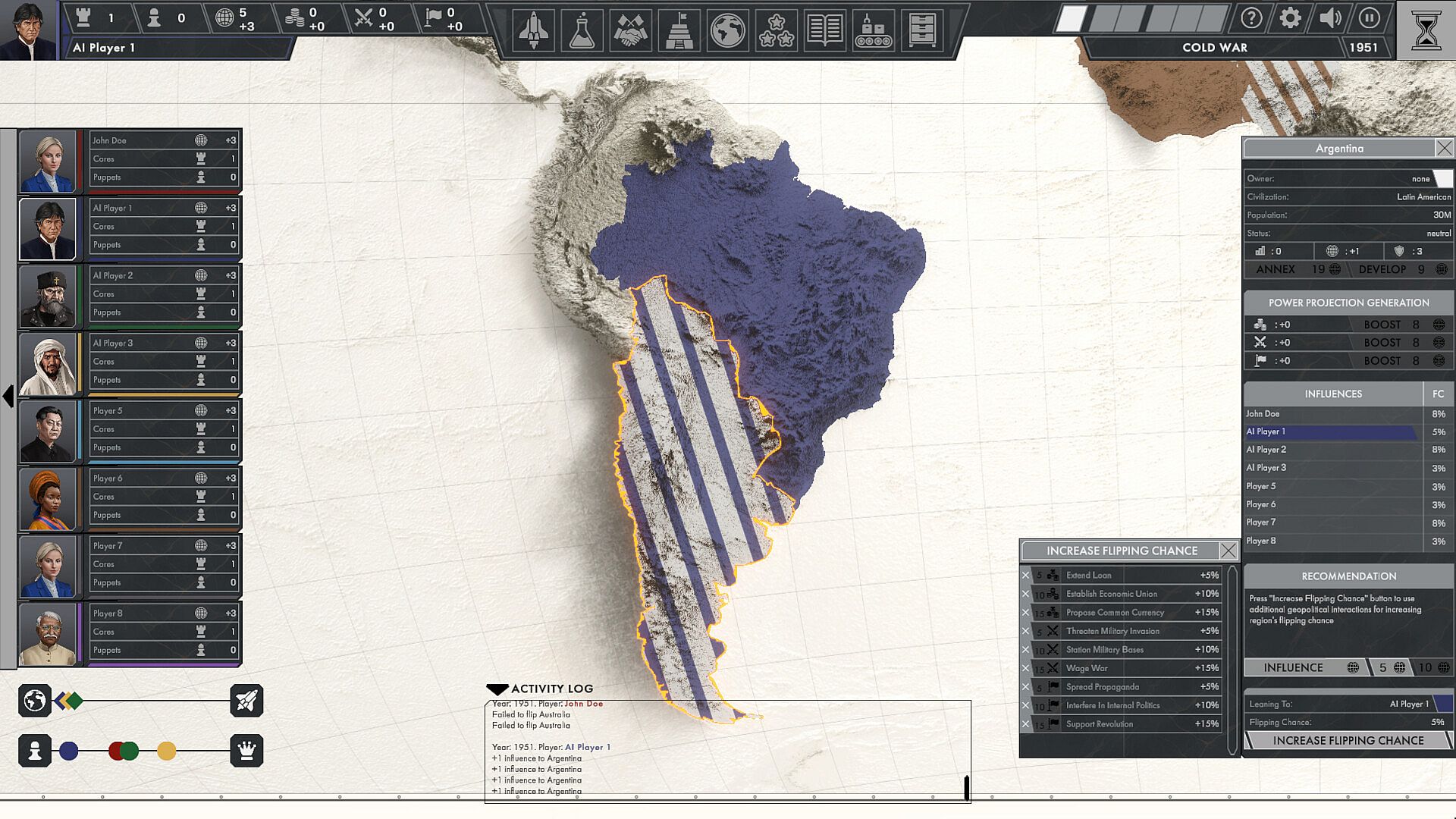The image size is (1456, 819).
Task: Pause the game
Action: (x=1369, y=18)
